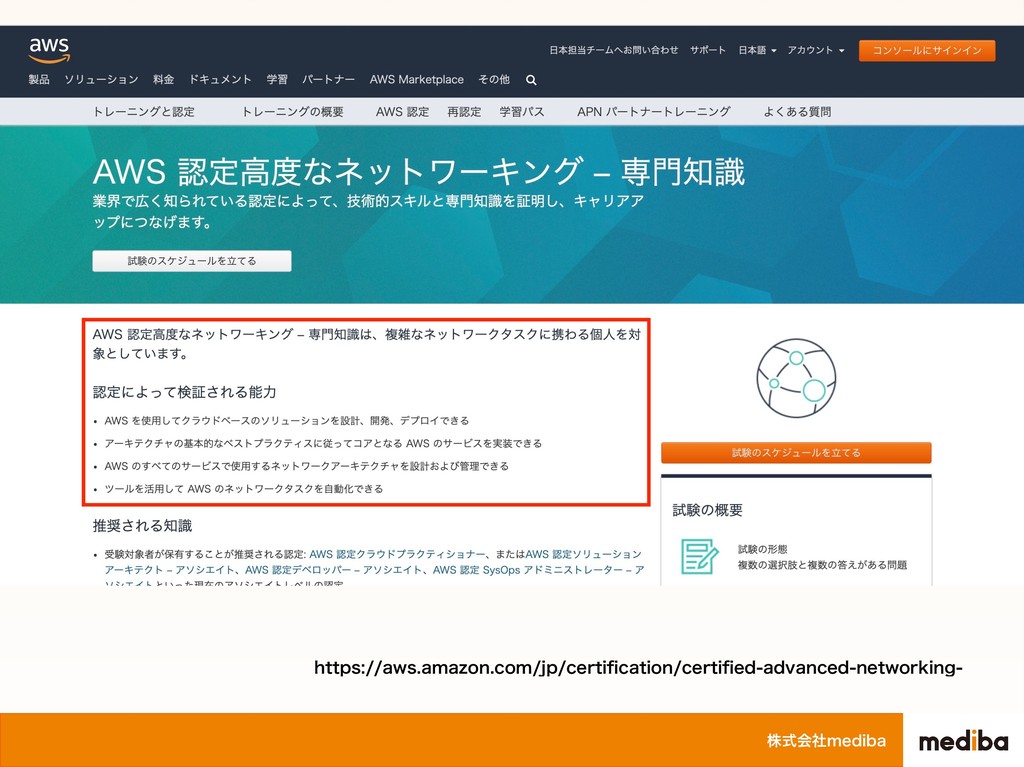The height and width of the screenshot is (767, 1024).
Task: Click the AWS logo
Action: 49,50
